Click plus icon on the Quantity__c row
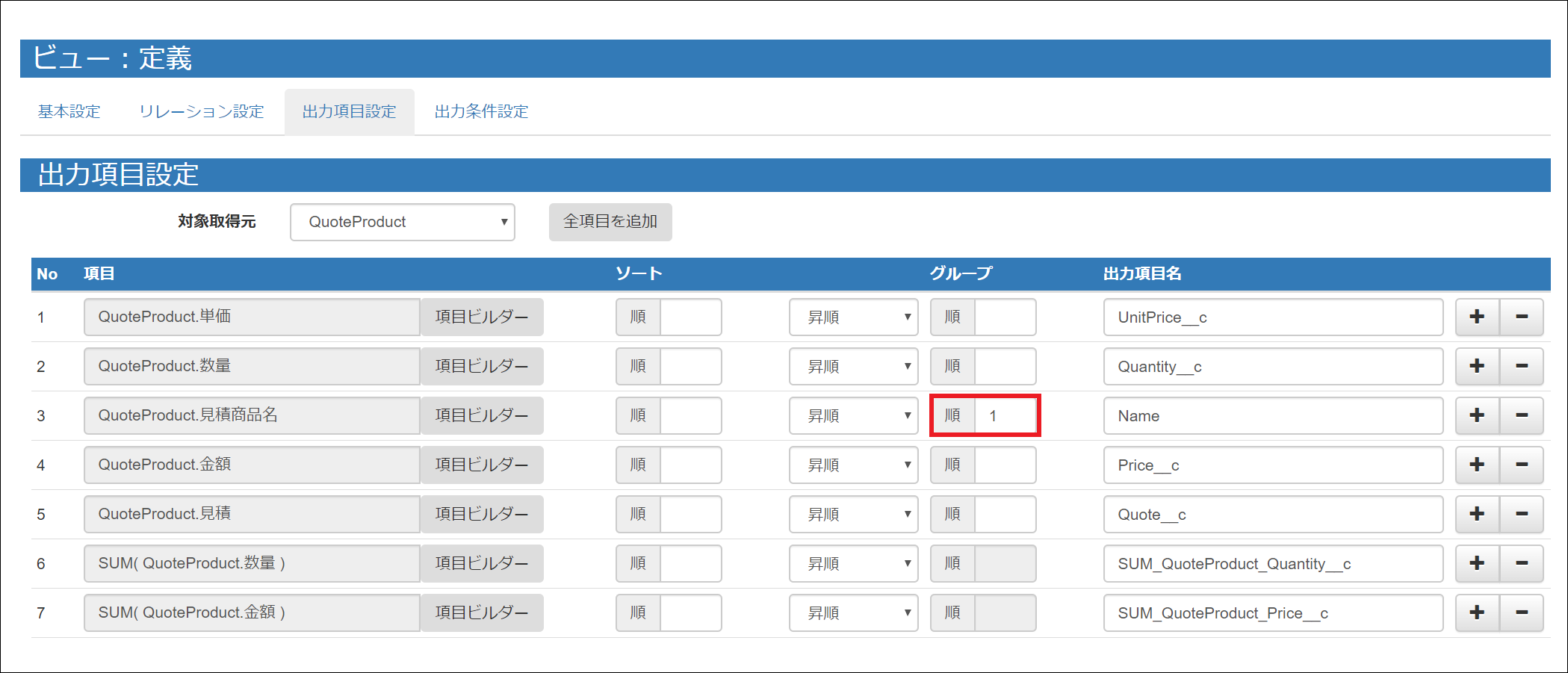 pyautogui.click(x=1477, y=366)
